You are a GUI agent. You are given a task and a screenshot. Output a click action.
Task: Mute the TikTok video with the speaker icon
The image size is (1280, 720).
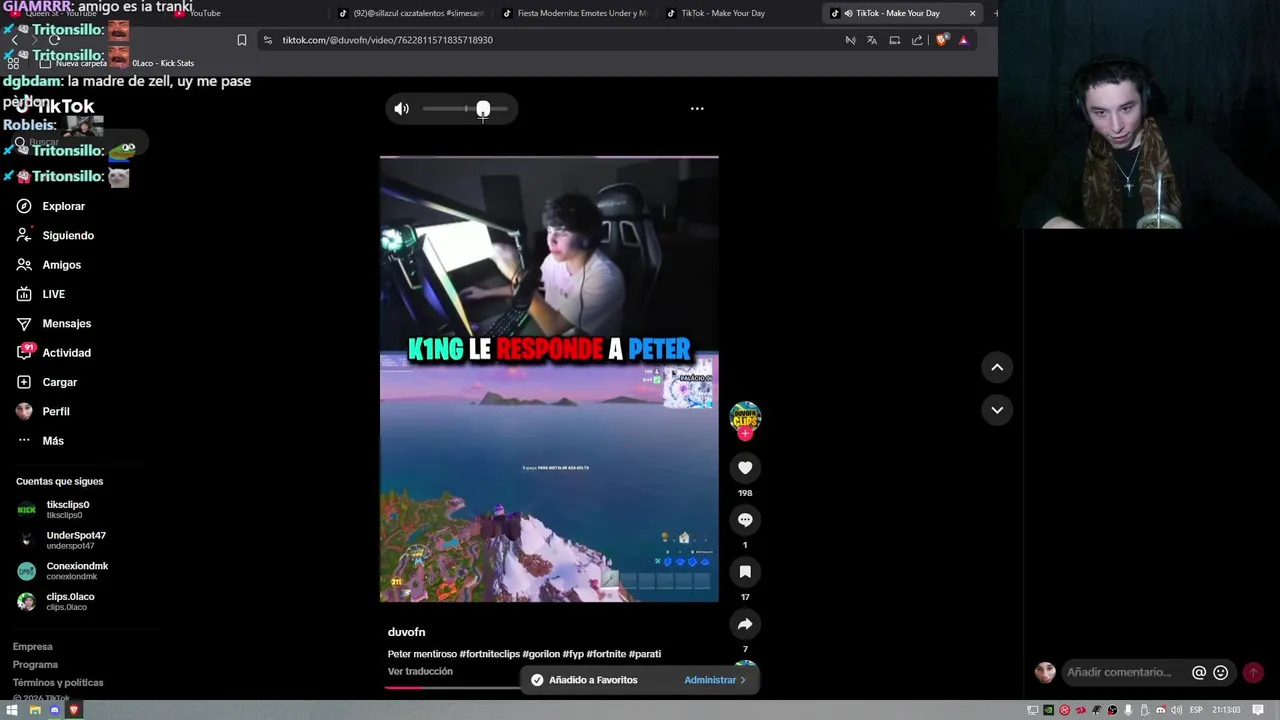[401, 109]
